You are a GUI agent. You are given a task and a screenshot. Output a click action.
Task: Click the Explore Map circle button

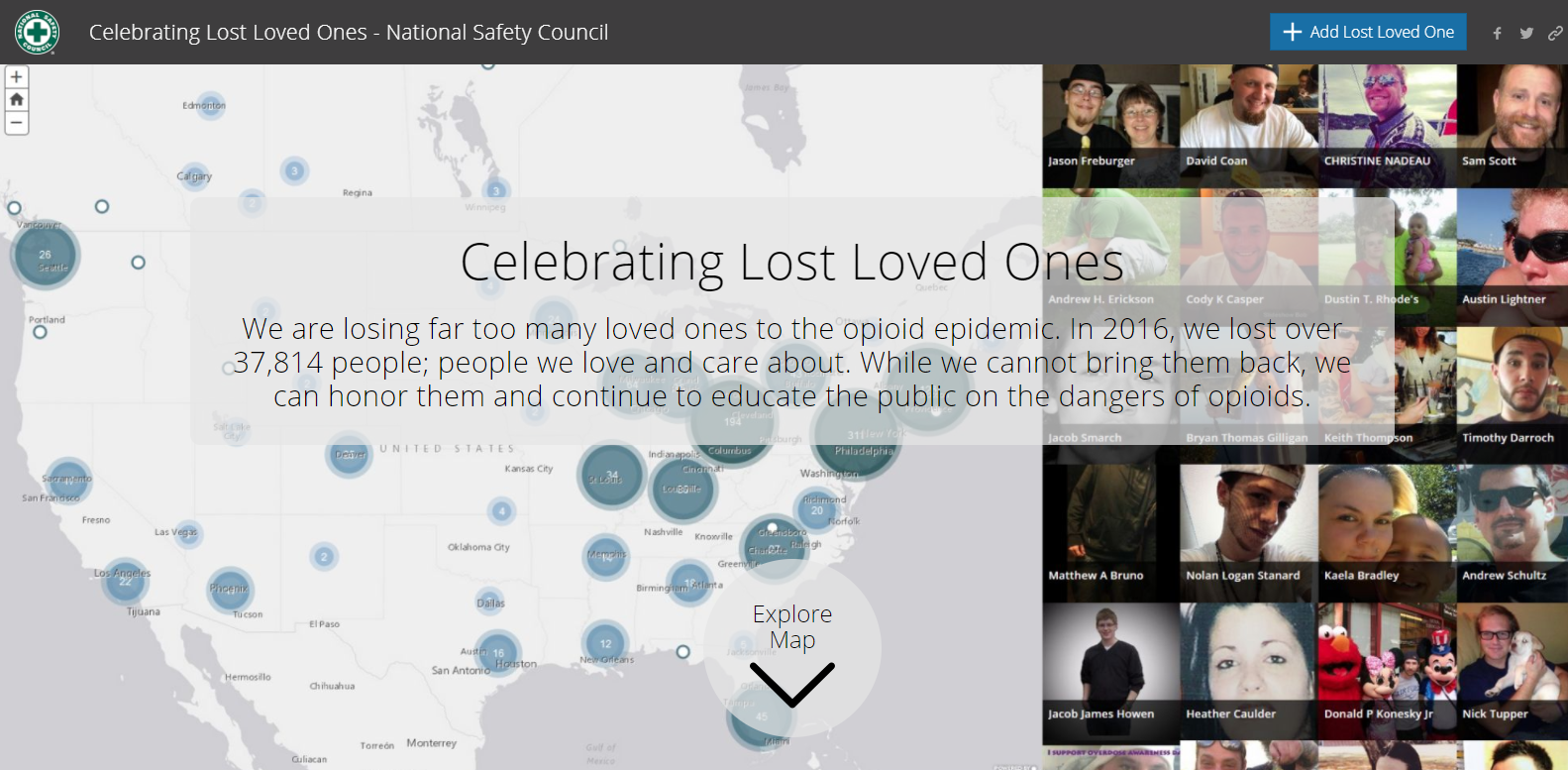coord(792,649)
